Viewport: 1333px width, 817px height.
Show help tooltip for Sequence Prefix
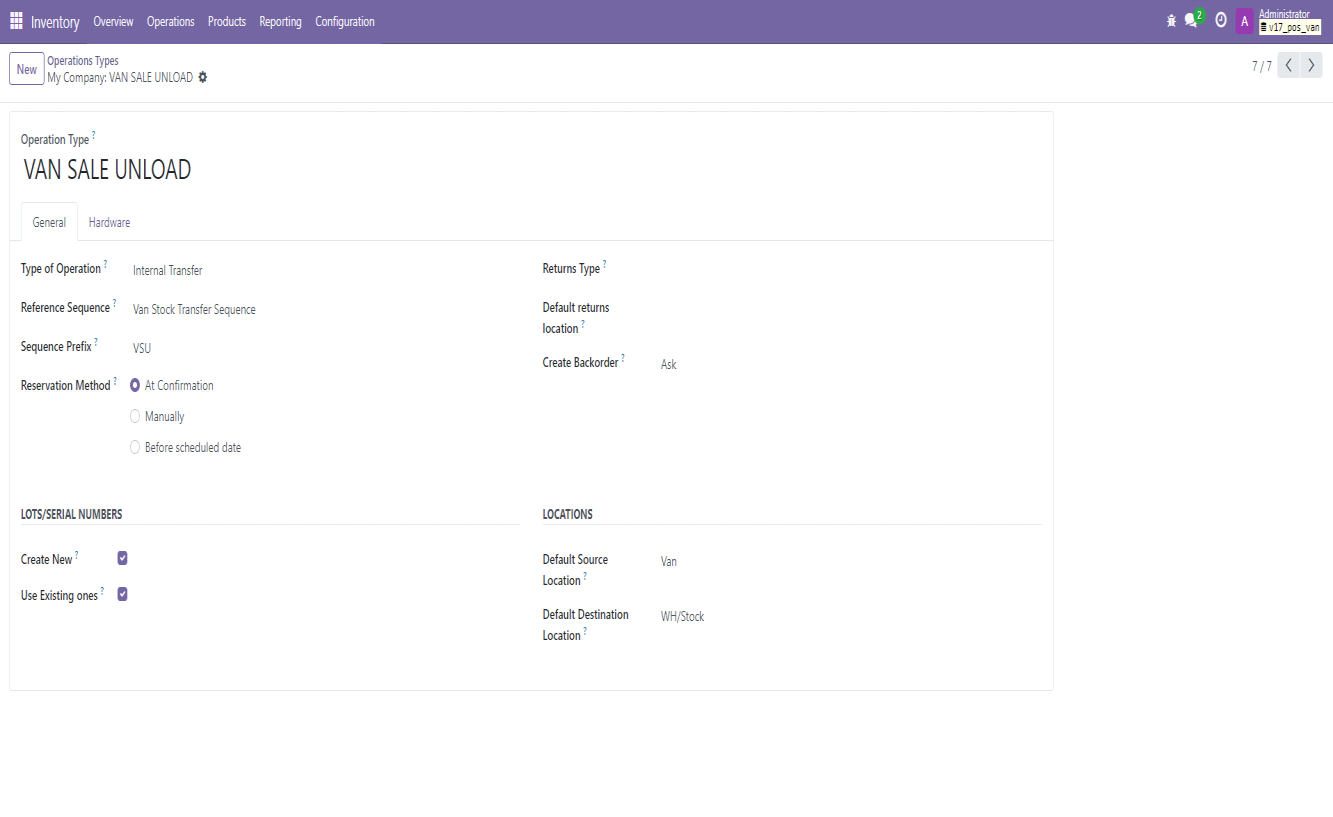(96, 342)
